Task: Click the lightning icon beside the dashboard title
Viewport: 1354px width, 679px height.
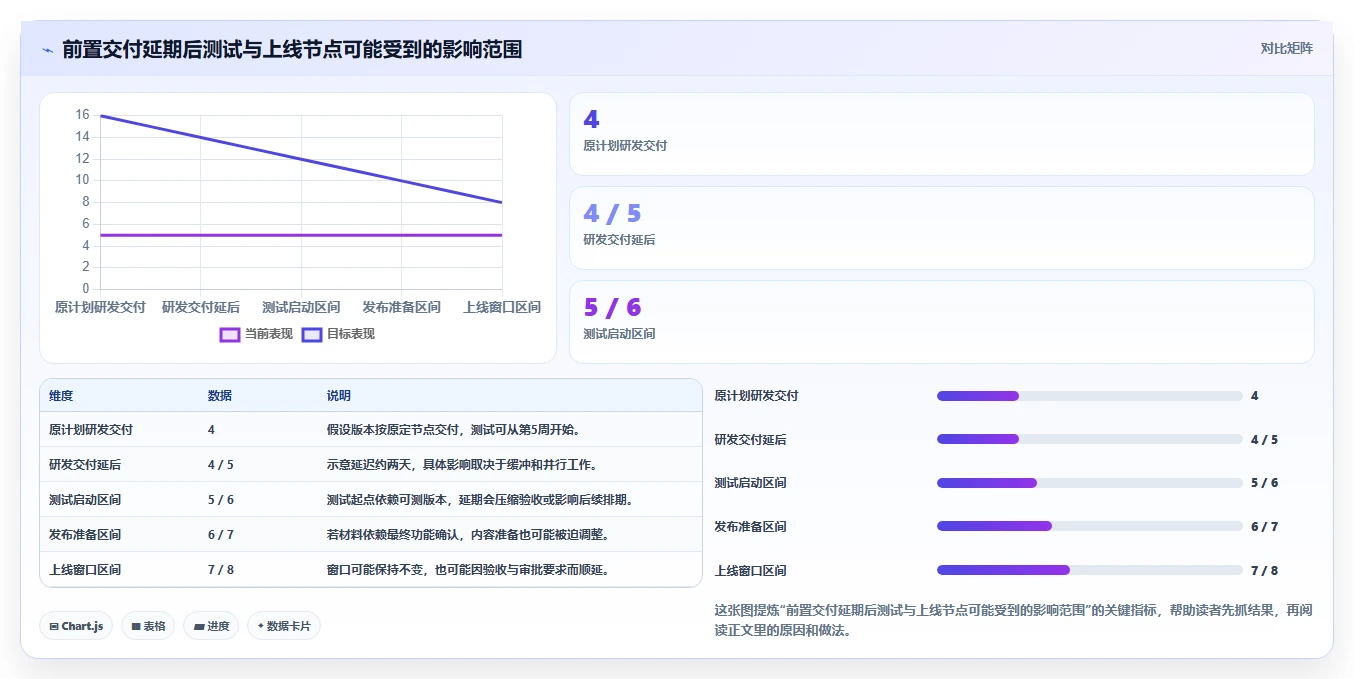Action: pyautogui.click(x=47, y=49)
